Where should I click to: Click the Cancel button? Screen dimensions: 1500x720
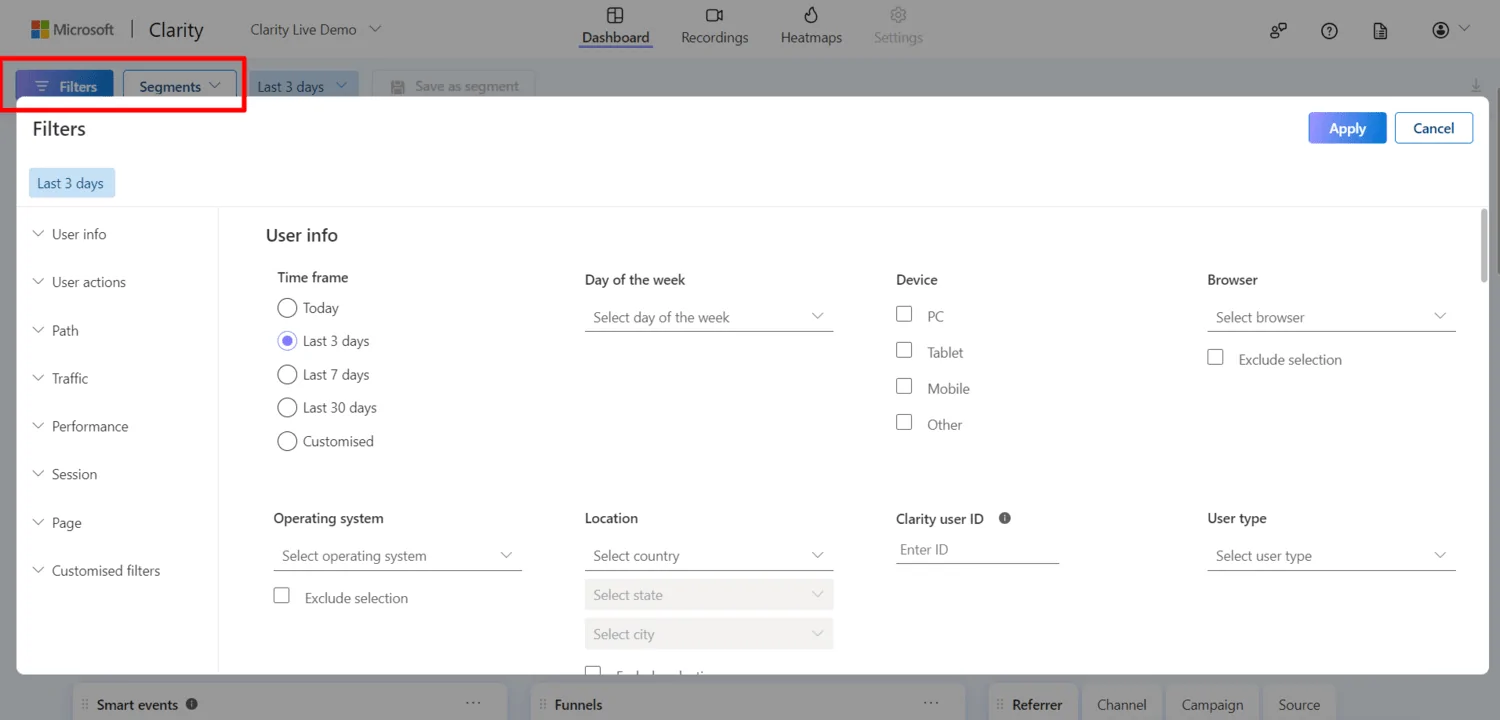(1433, 128)
